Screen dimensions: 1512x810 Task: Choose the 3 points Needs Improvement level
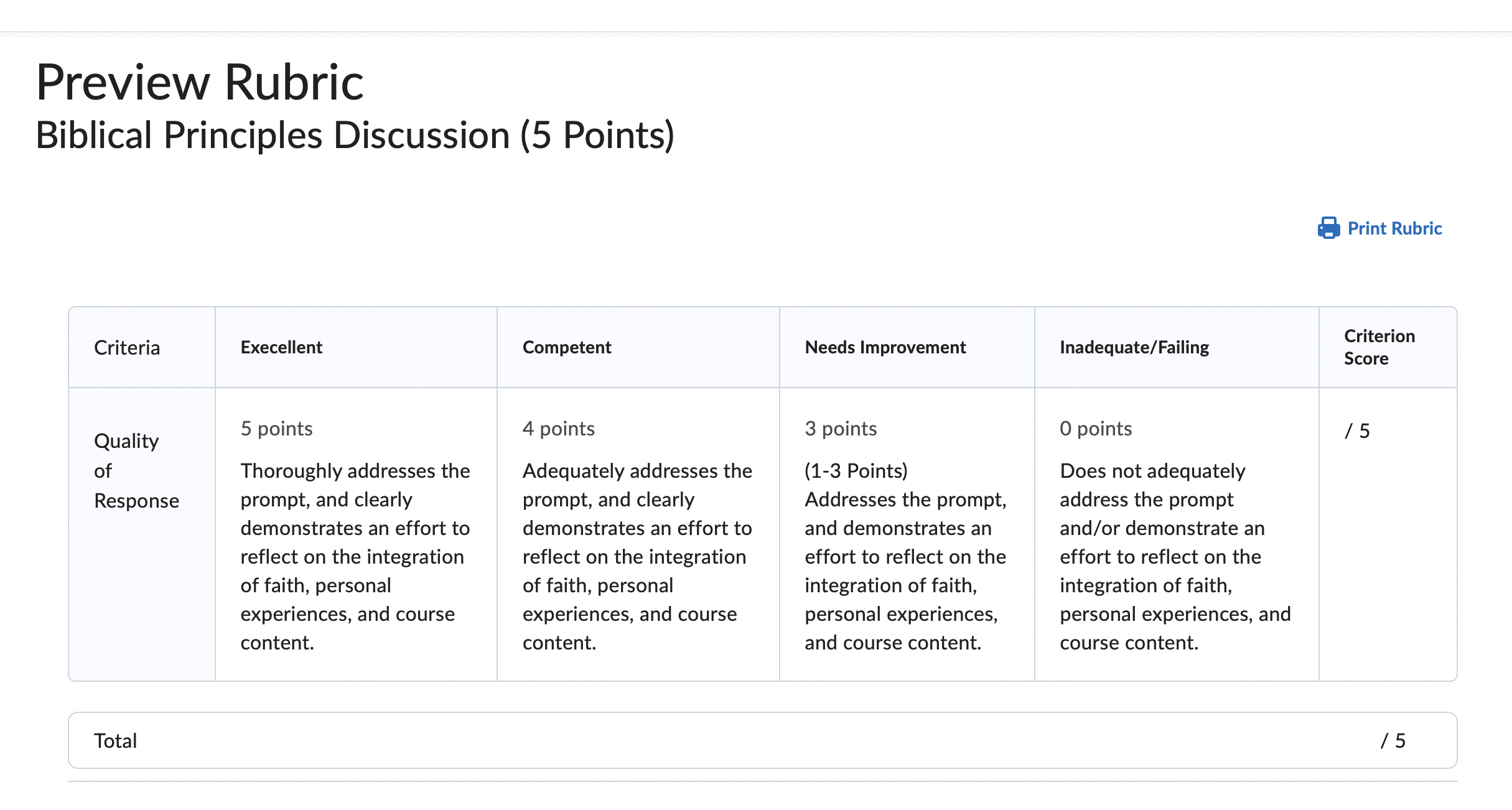coord(841,429)
